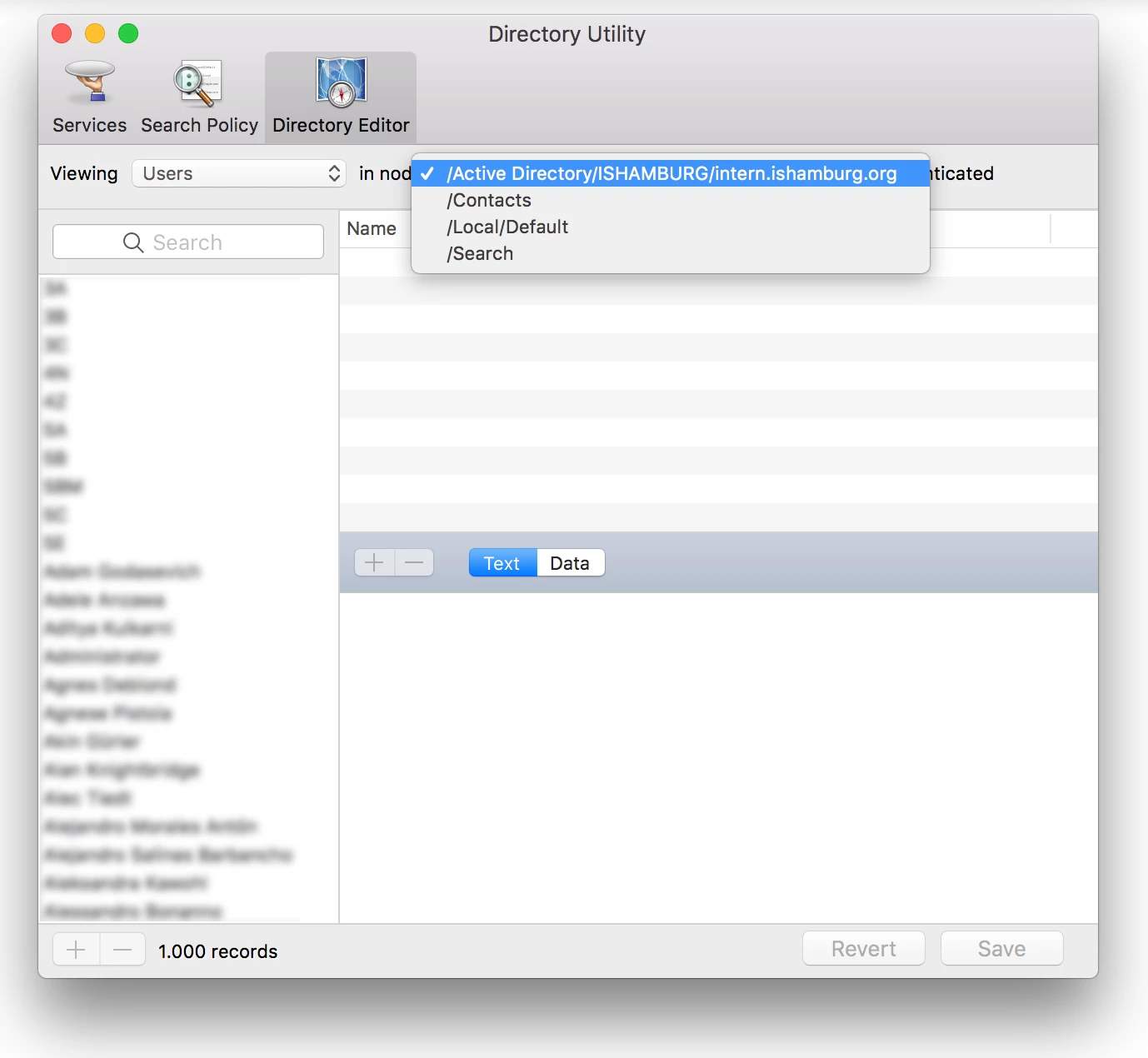Click the user Search field

188,242
